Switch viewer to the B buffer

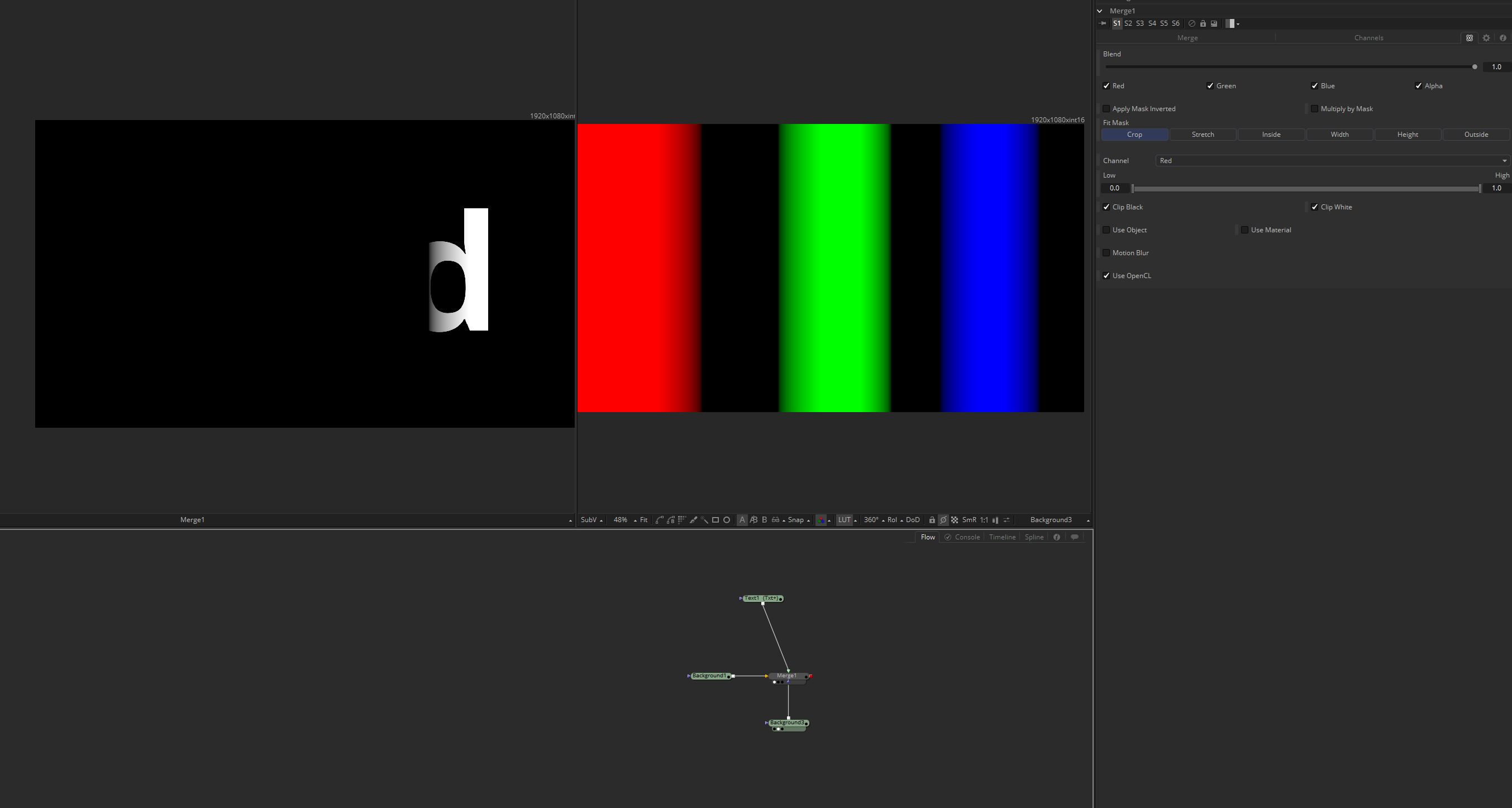764,520
